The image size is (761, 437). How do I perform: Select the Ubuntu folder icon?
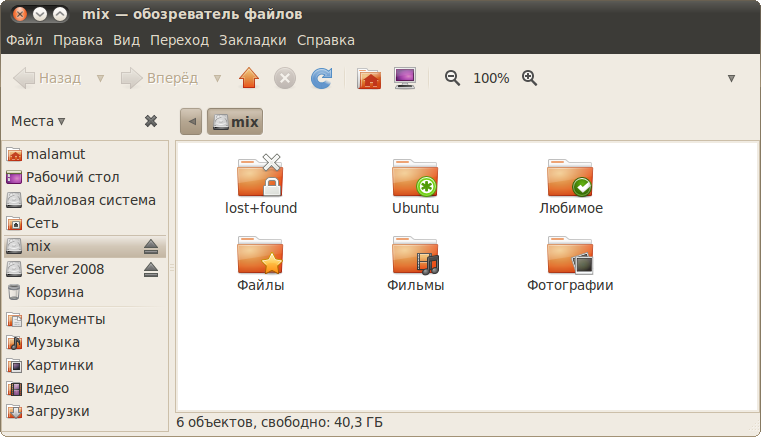pos(415,178)
